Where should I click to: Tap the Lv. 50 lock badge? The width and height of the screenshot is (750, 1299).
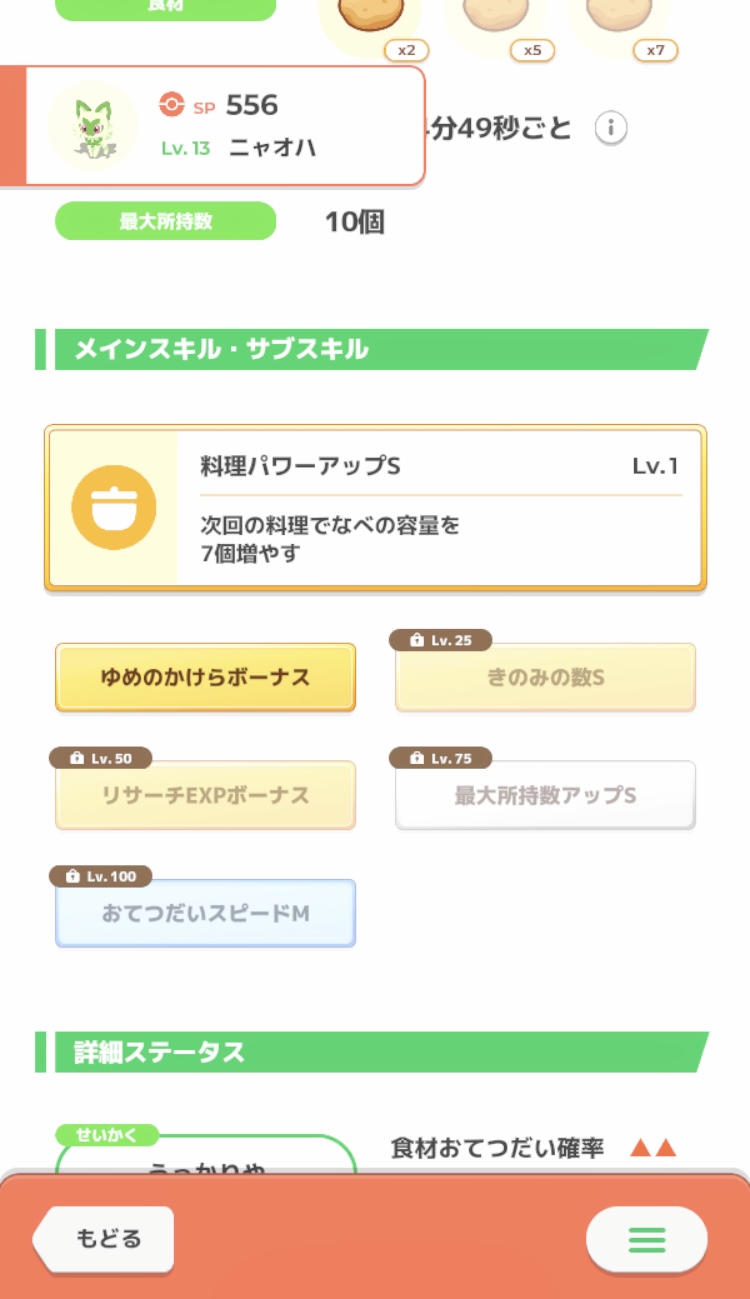coord(100,758)
